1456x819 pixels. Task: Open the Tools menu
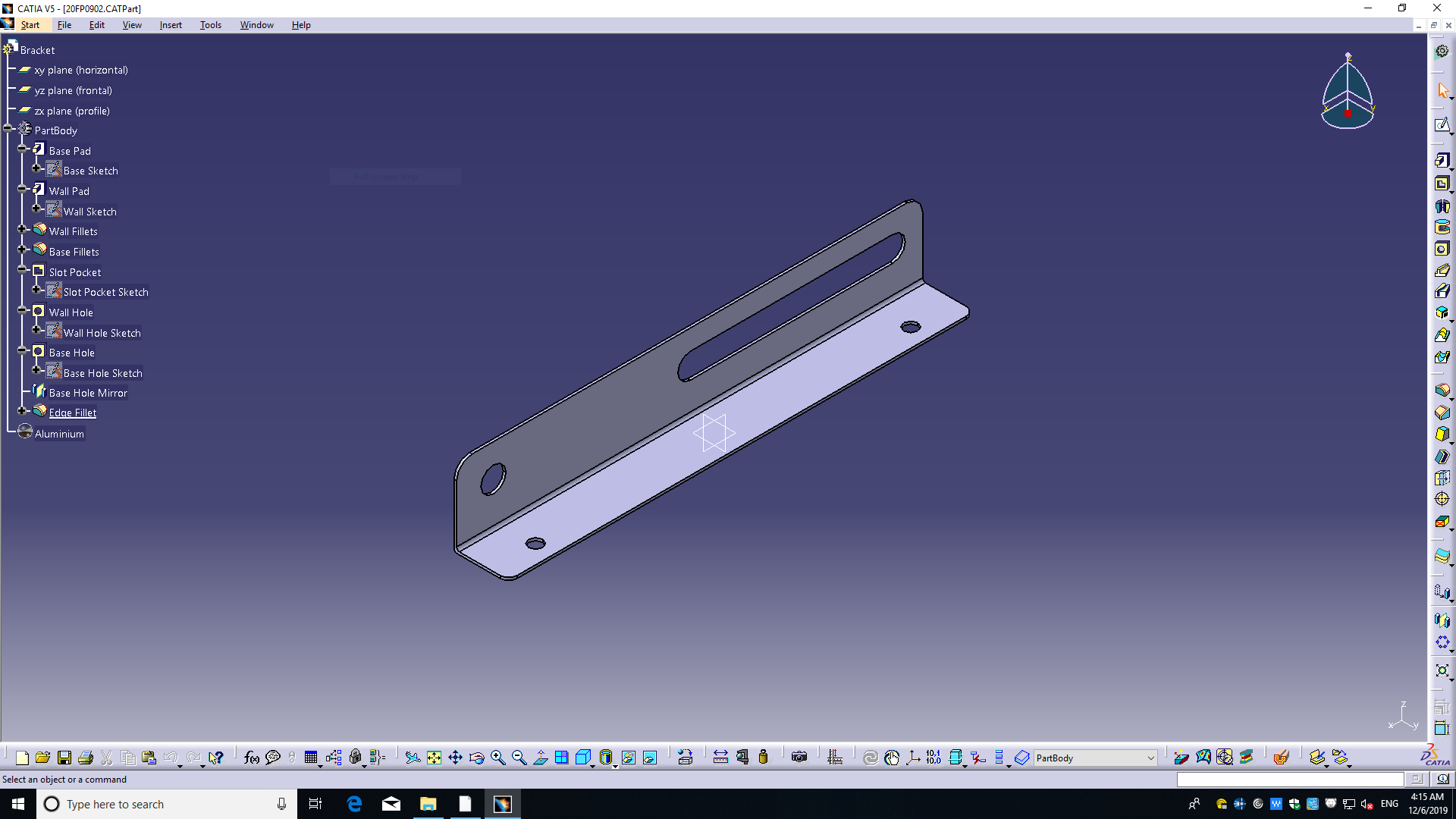[x=210, y=25]
